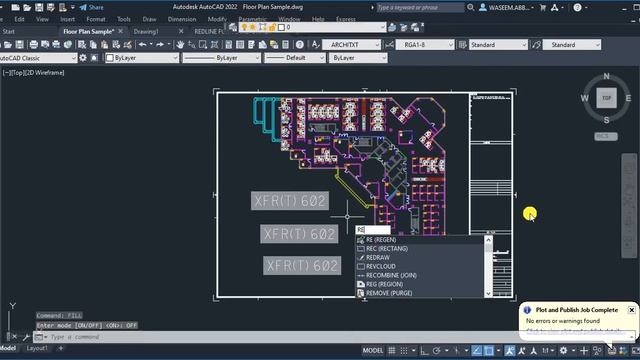
Task: Click the Dimension Style icon beside RGA1-8
Action: (x=389, y=44)
